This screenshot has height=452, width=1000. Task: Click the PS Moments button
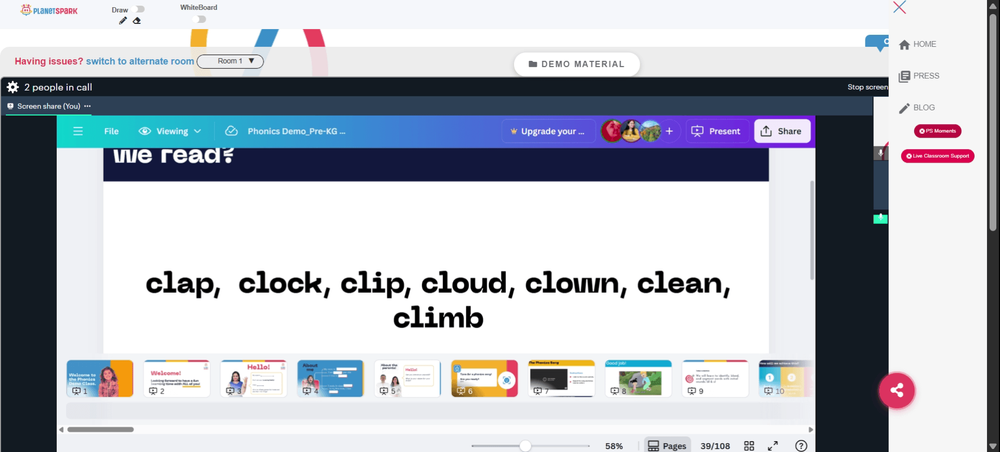938,131
